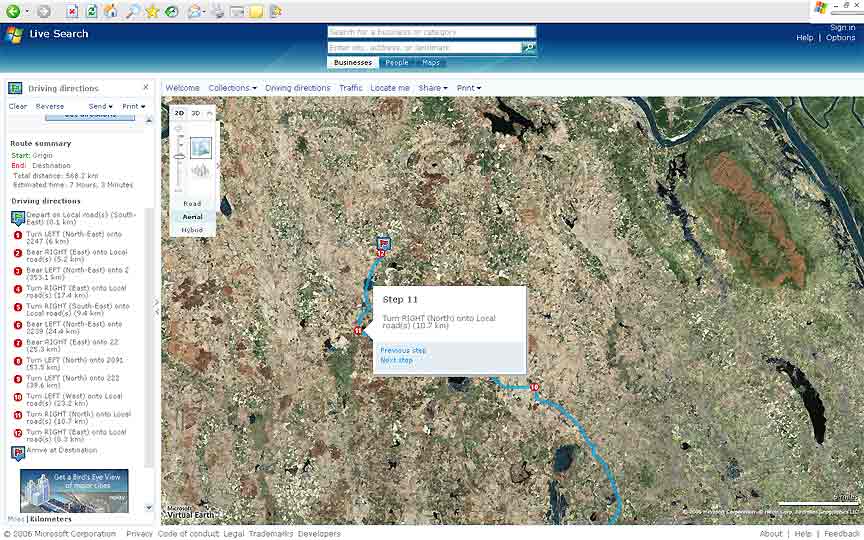Image resolution: width=864 pixels, height=540 pixels.
Task: Open the Print dropdown in directions panel
Action: [x=134, y=106]
